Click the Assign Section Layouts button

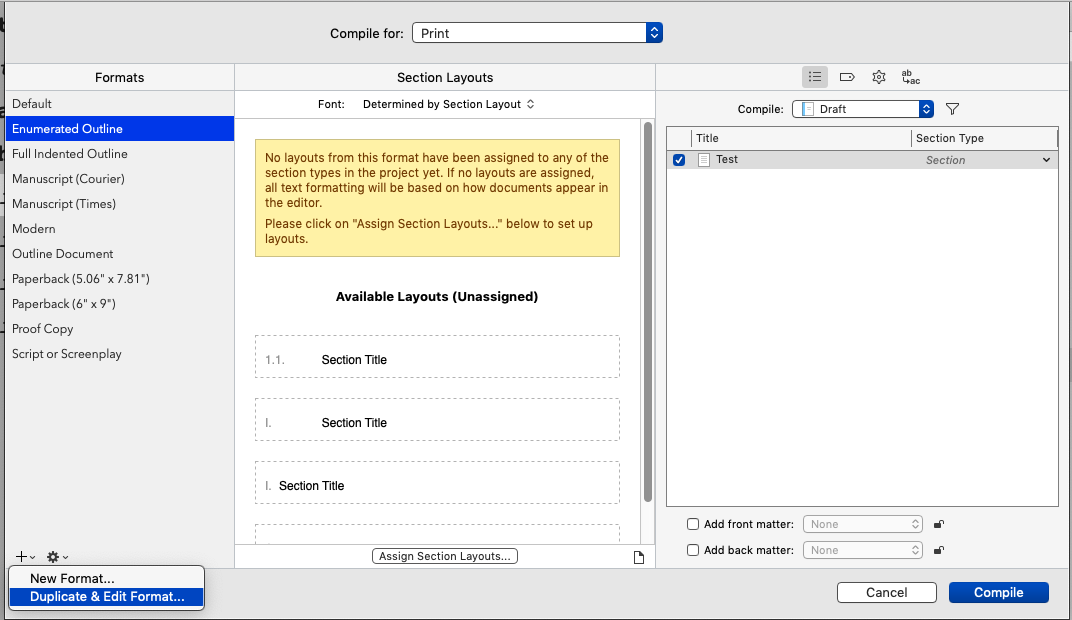click(445, 556)
